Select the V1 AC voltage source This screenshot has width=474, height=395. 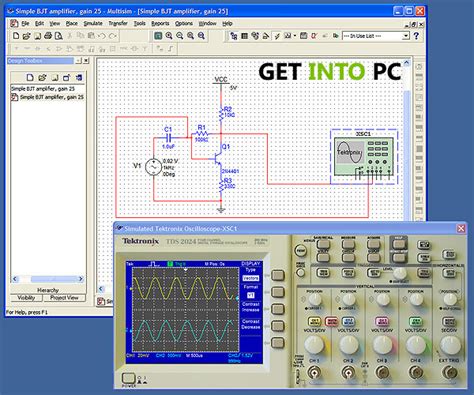pyautogui.click(x=153, y=167)
